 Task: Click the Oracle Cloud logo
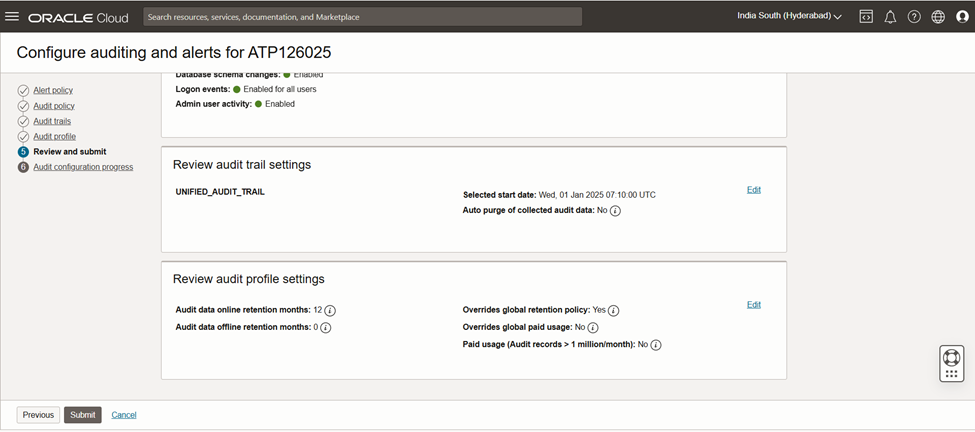[x=78, y=17]
